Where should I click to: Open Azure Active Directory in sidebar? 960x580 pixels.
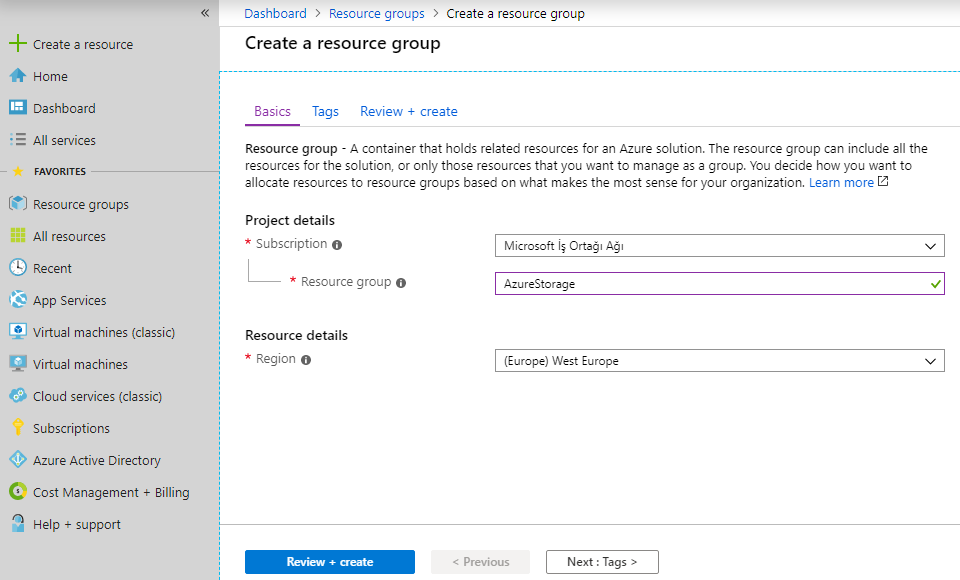97,460
